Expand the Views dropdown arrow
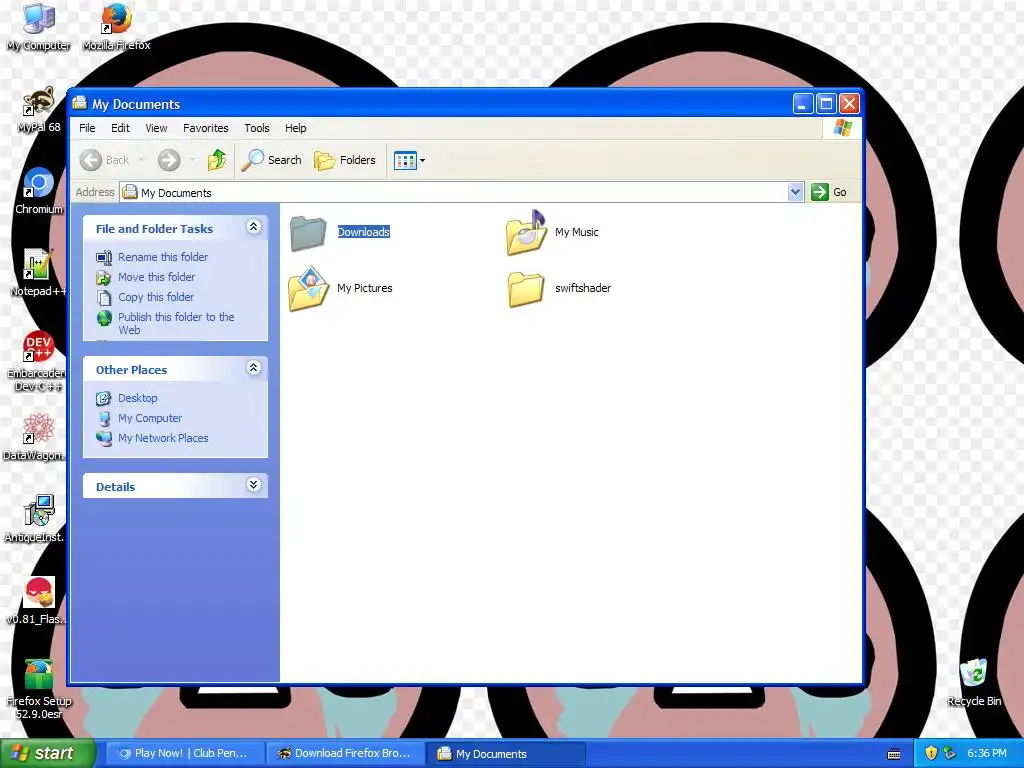The width and height of the screenshot is (1024, 768). point(423,160)
